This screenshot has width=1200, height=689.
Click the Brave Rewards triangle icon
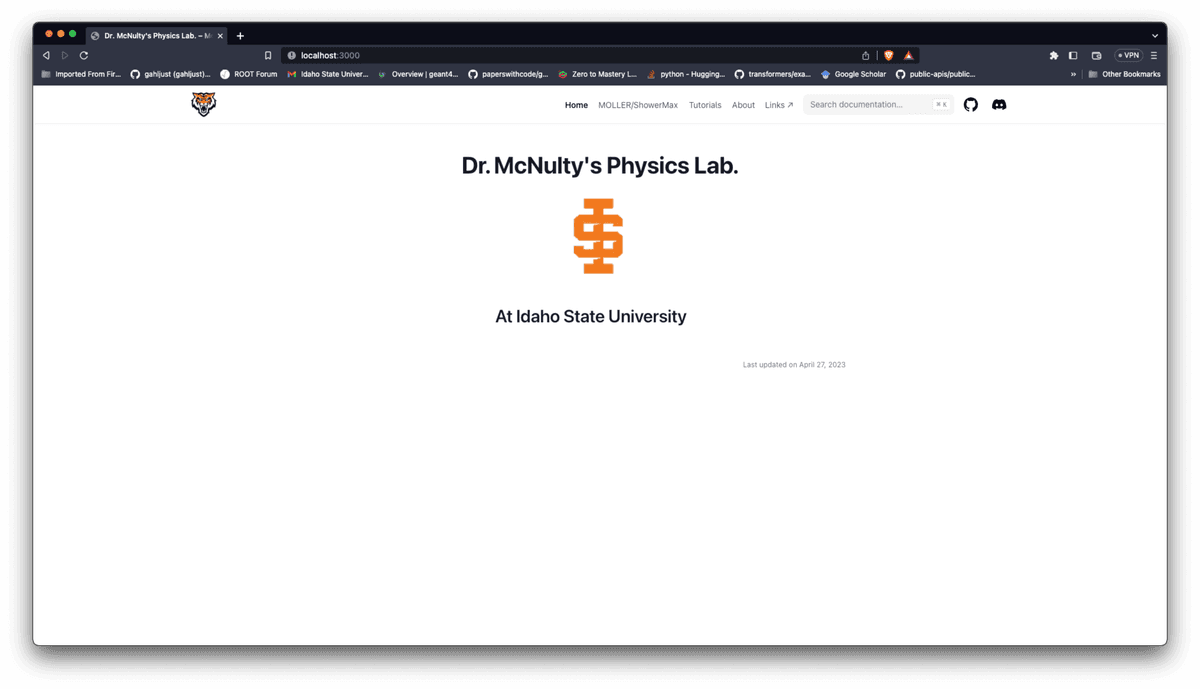pos(908,55)
